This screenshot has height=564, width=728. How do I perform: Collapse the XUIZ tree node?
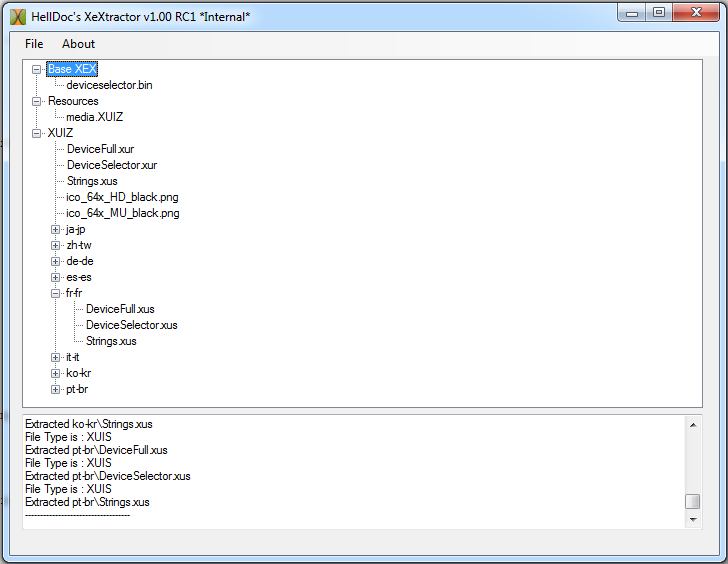(37, 133)
